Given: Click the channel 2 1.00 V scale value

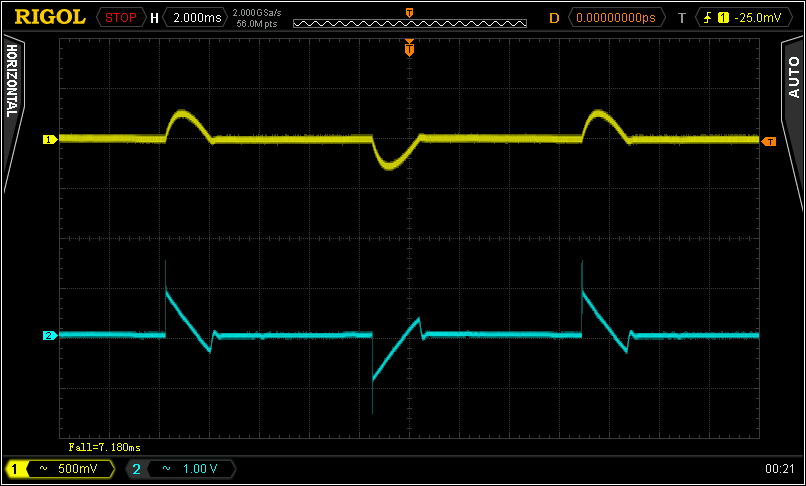Looking at the screenshot, I should coord(200,469).
